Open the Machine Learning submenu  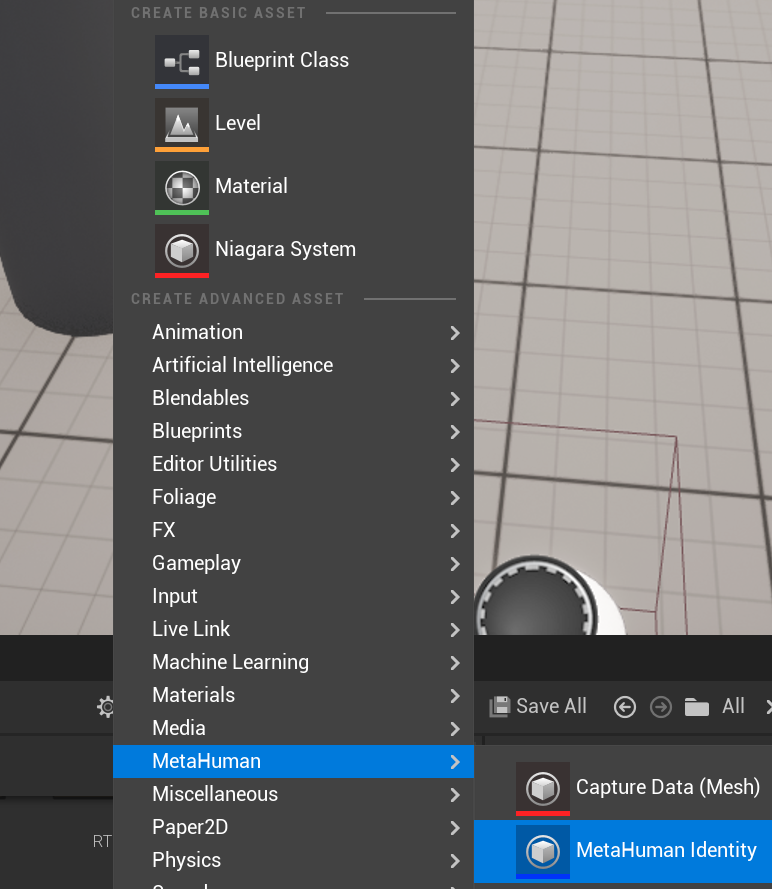pyautogui.click(x=294, y=662)
